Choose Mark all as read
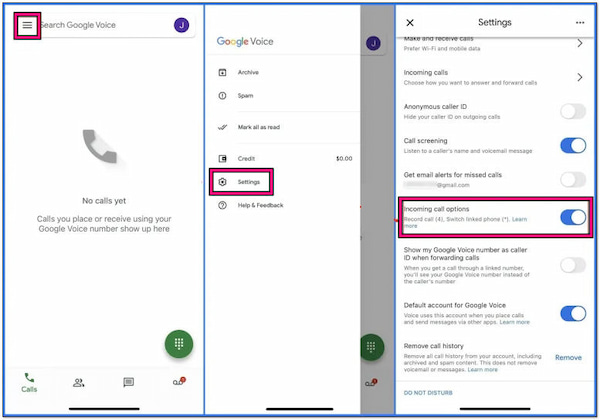Viewport: 600px width, 420px height. [259, 127]
